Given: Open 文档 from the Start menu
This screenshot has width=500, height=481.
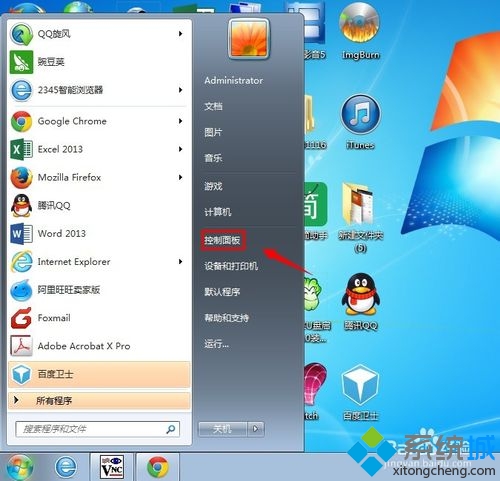Looking at the screenshot, I should tap(213, 107).
